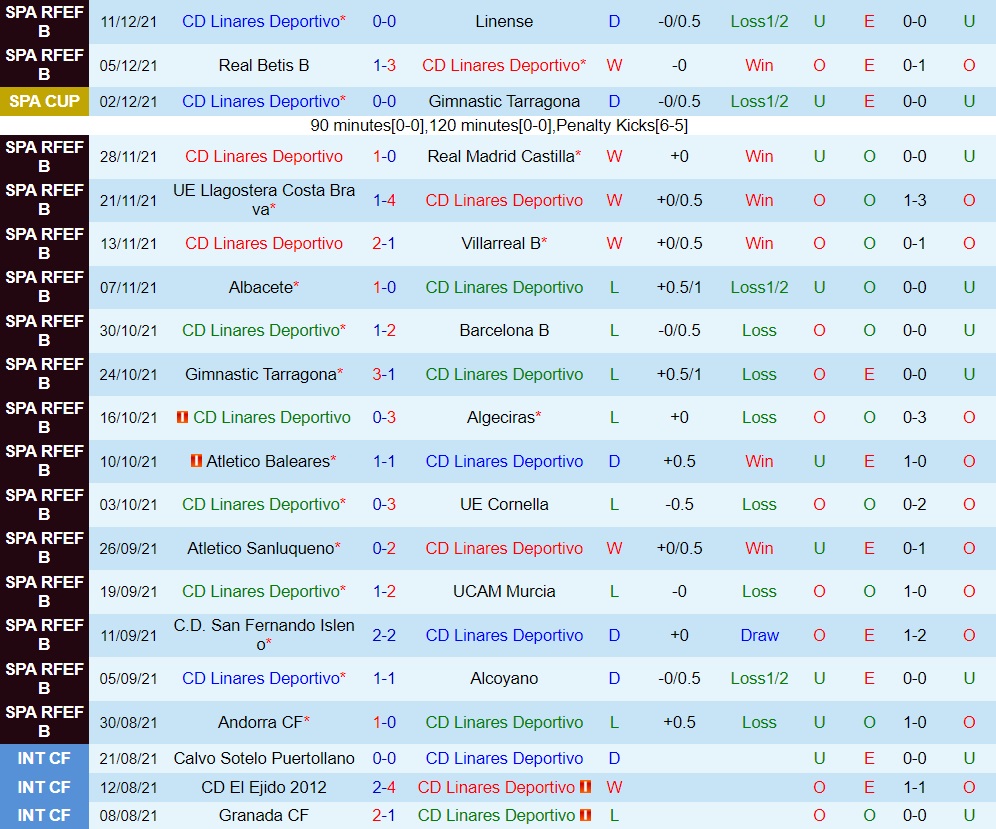Image resolution: width=996 pixels, height=829 pixels.
Task: Click the Loss1/2 result in Alcoyano row
Action: 759,678
